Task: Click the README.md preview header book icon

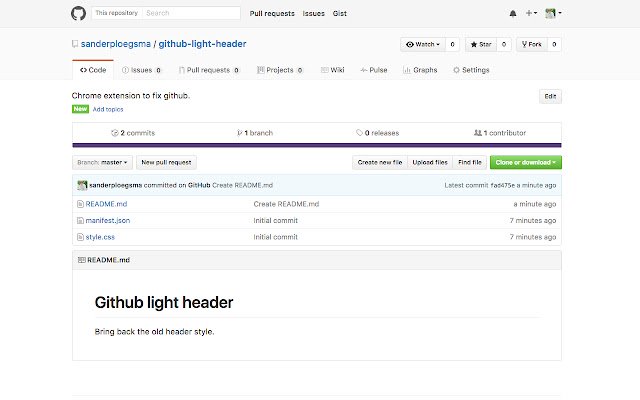Action: coord(81,260)
